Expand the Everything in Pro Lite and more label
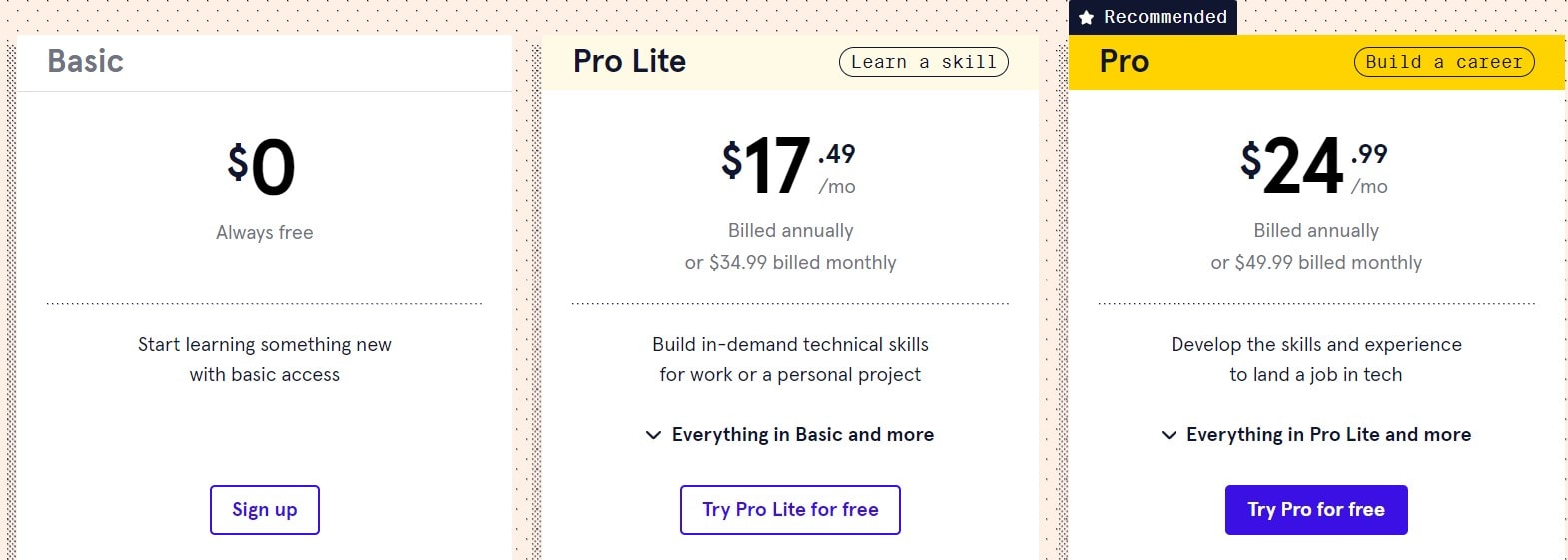 [1328, 435]
